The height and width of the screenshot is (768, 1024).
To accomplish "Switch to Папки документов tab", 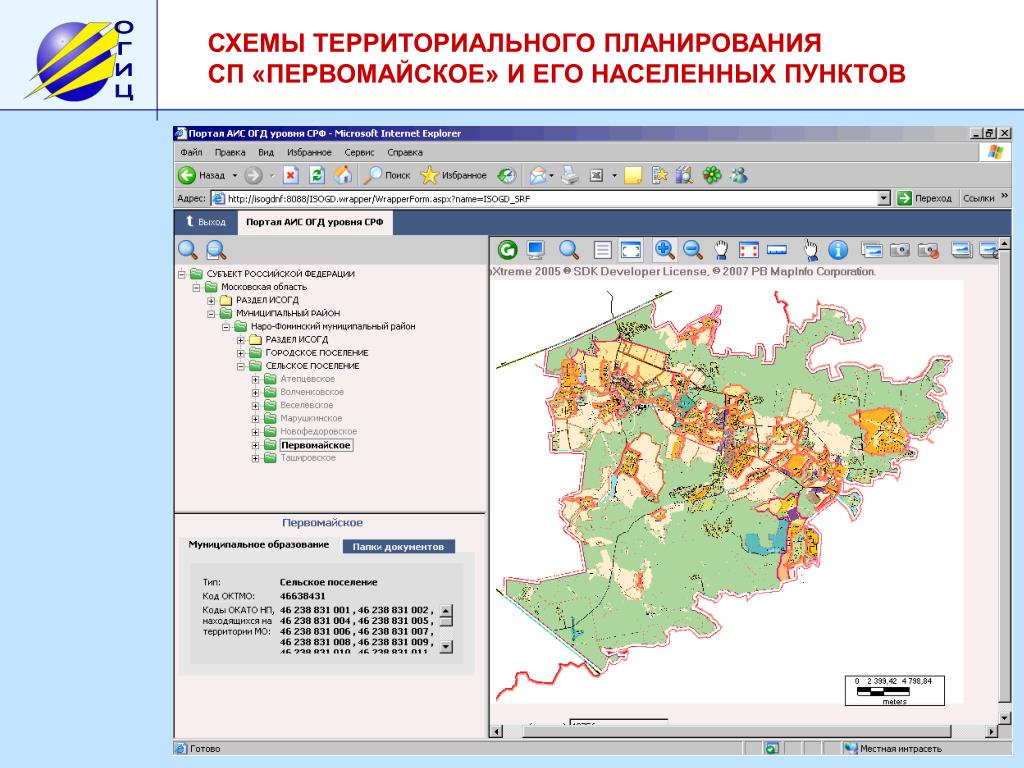I will click(398, 547).
